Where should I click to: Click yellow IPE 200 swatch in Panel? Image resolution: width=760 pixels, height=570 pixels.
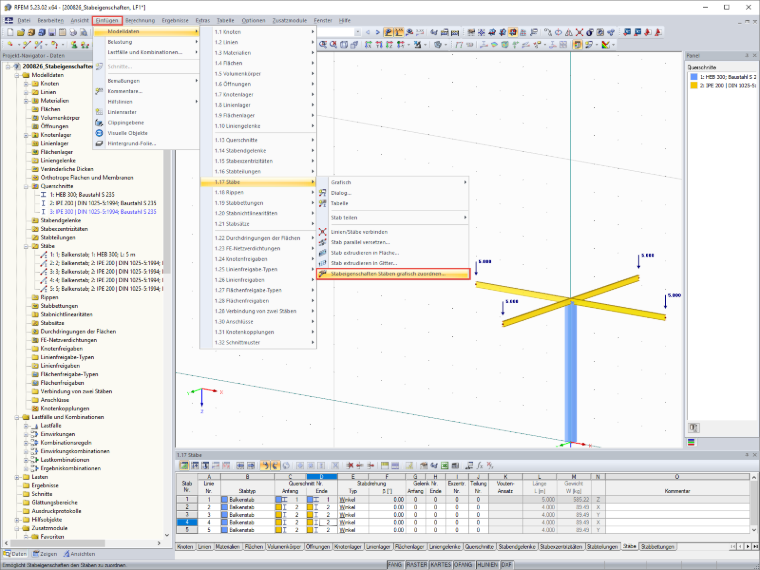694,85
